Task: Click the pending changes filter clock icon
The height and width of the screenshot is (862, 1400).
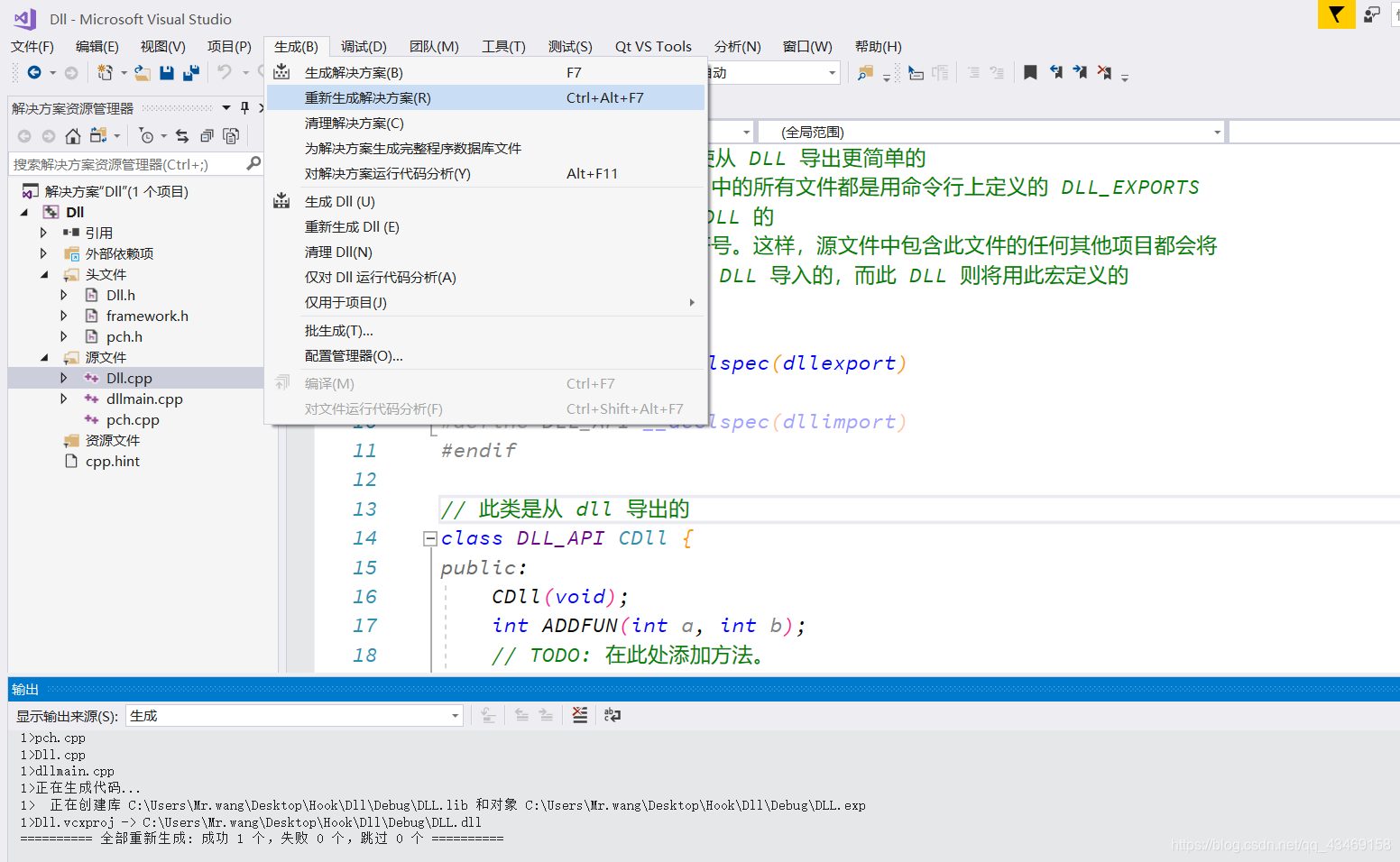Action: tap(146, 136)
